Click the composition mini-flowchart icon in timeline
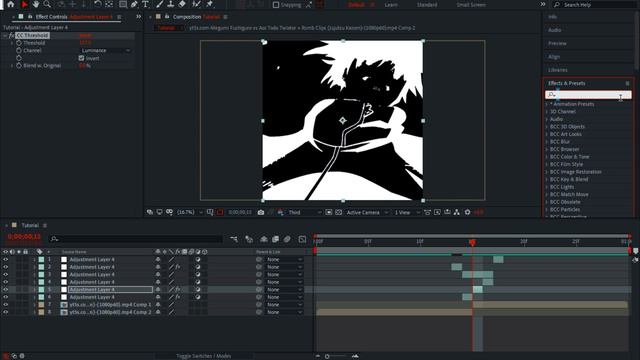The height and width of the screenshot is (360, 640). [234, 239]
